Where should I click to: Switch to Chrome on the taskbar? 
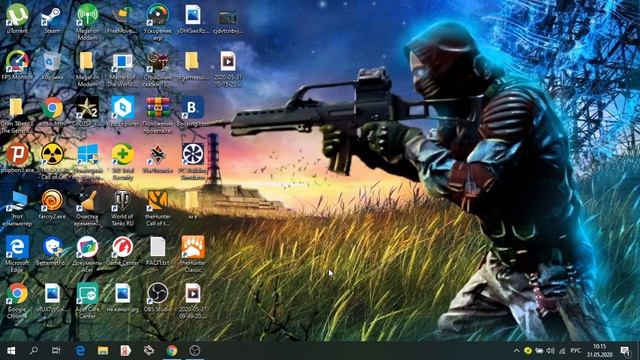pos(172,351)
